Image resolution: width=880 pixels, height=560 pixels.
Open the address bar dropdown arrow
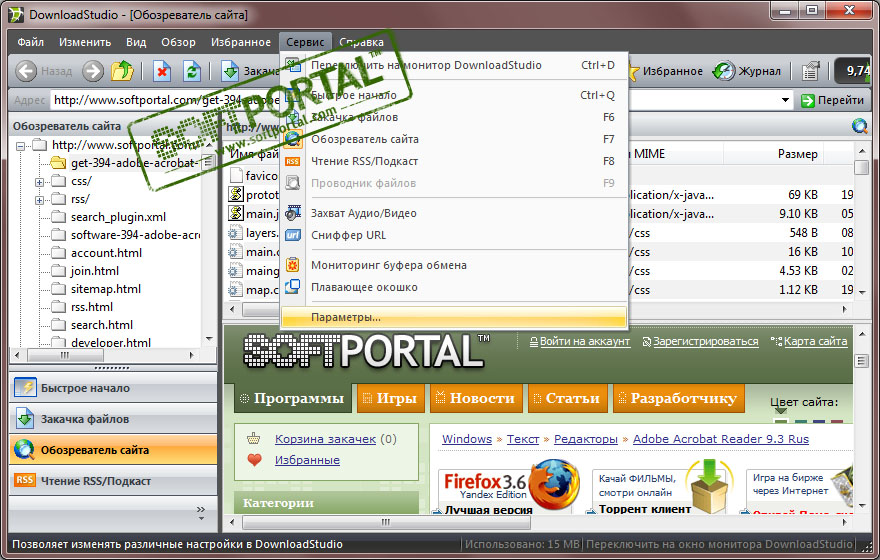[x=785, y=100]
